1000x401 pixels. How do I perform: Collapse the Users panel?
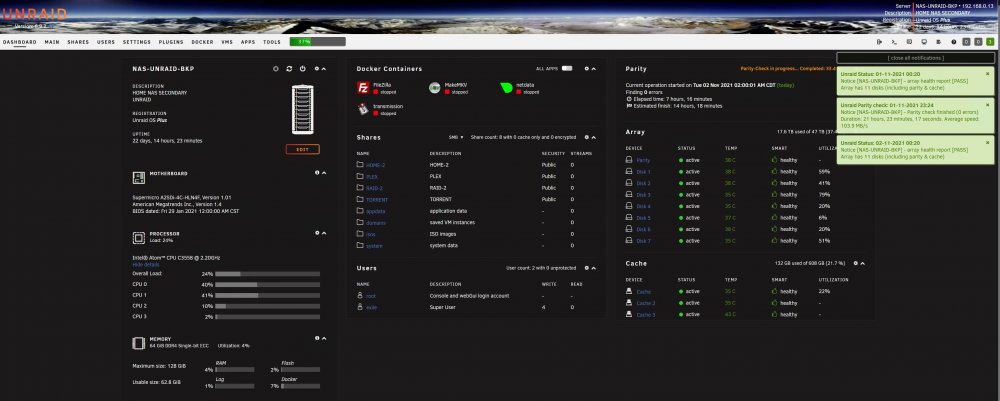594,268
